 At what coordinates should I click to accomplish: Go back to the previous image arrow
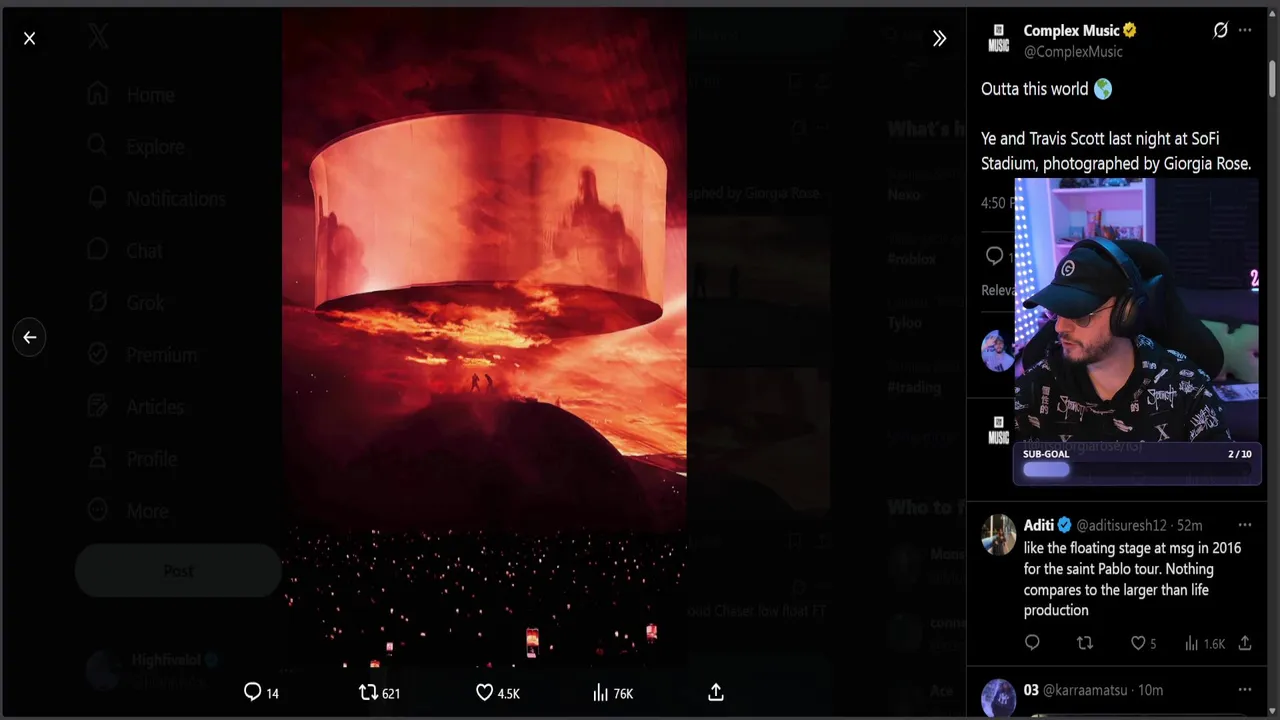pos(29,337)
